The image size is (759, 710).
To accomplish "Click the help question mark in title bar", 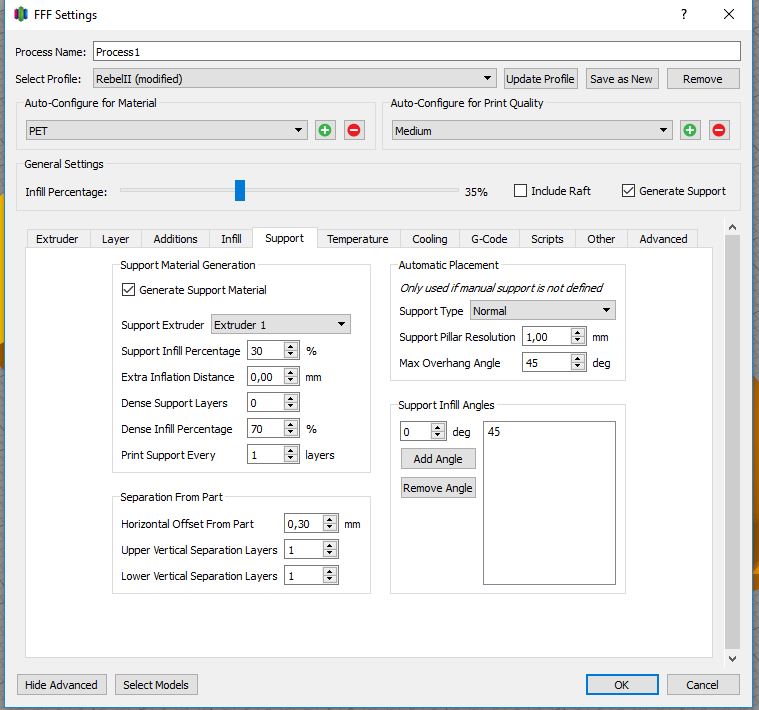I will 684,15.
